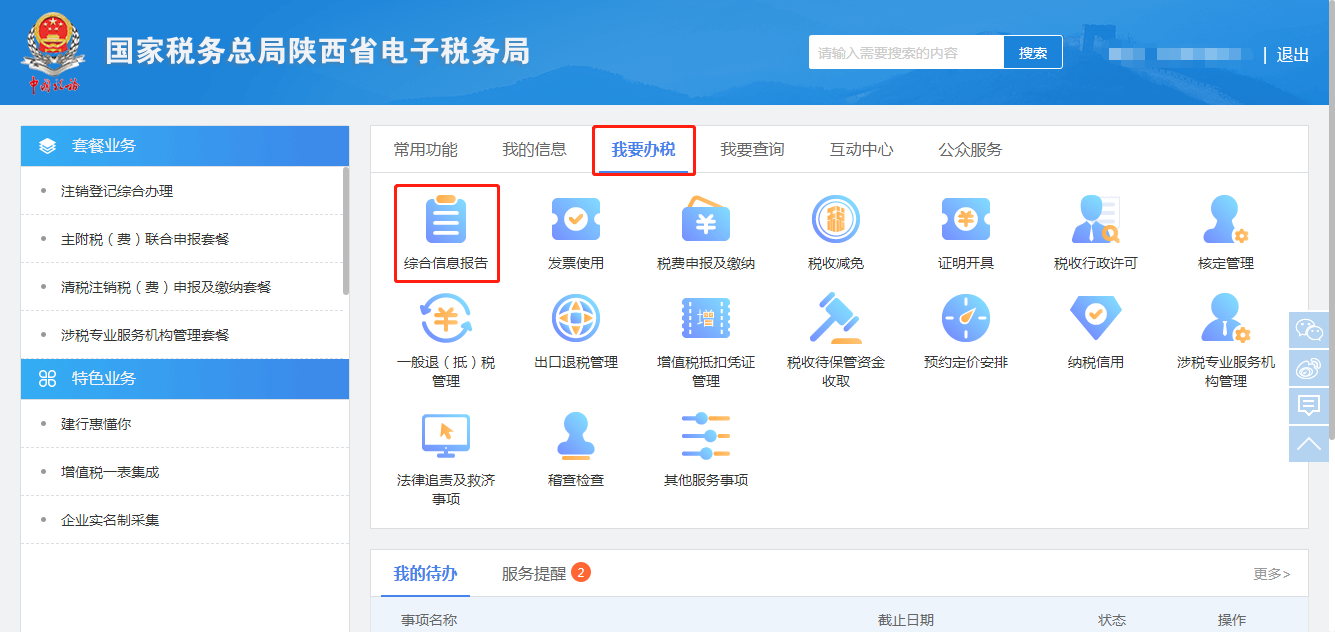Click the 发票使用 ticket icon
The image size is (1335, 632).
click(576, 221)
